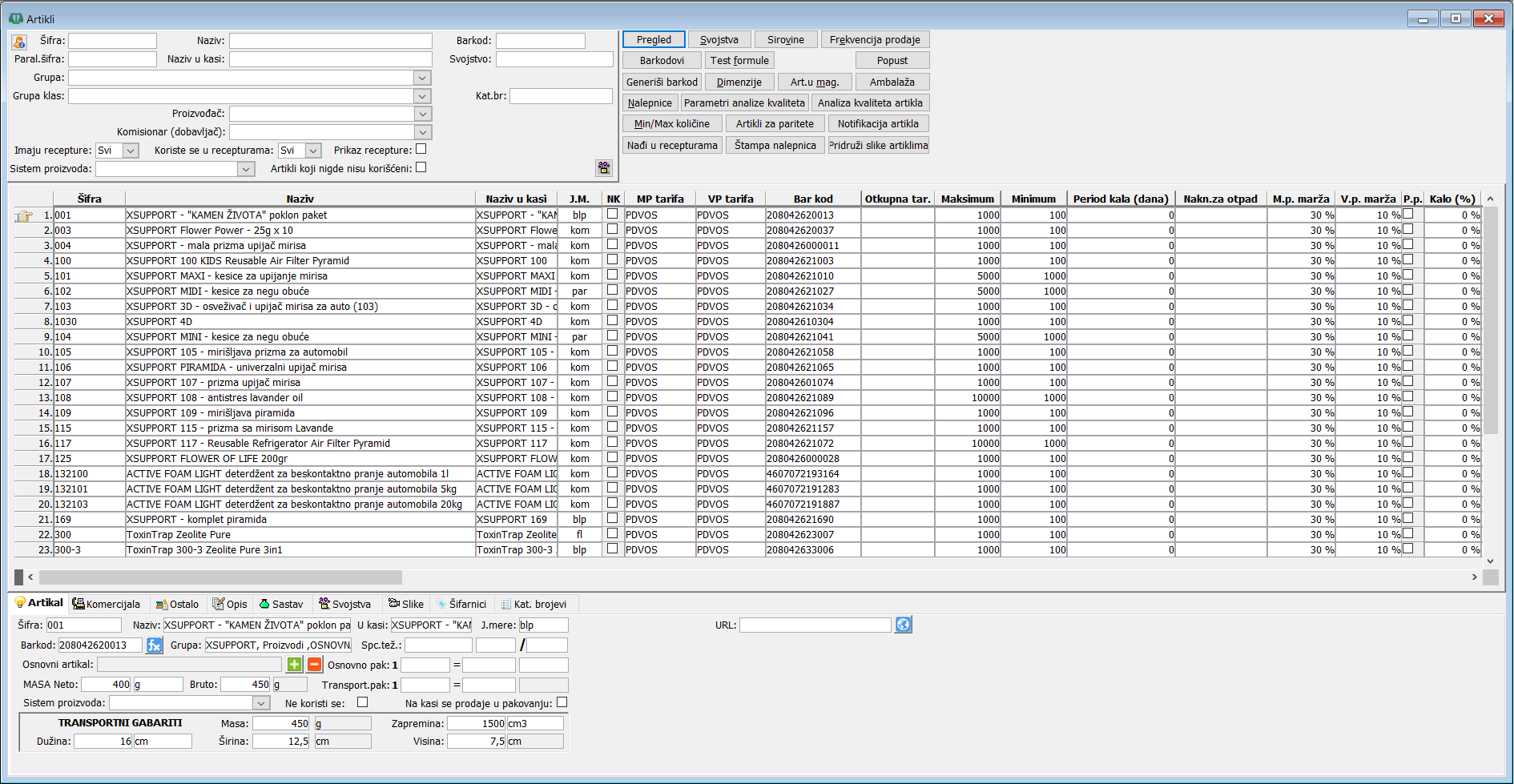Click the hand pointer row indicator
The width and height of the screenshot is (1514, 784).
pyautogui.click(x=24, y=215)
